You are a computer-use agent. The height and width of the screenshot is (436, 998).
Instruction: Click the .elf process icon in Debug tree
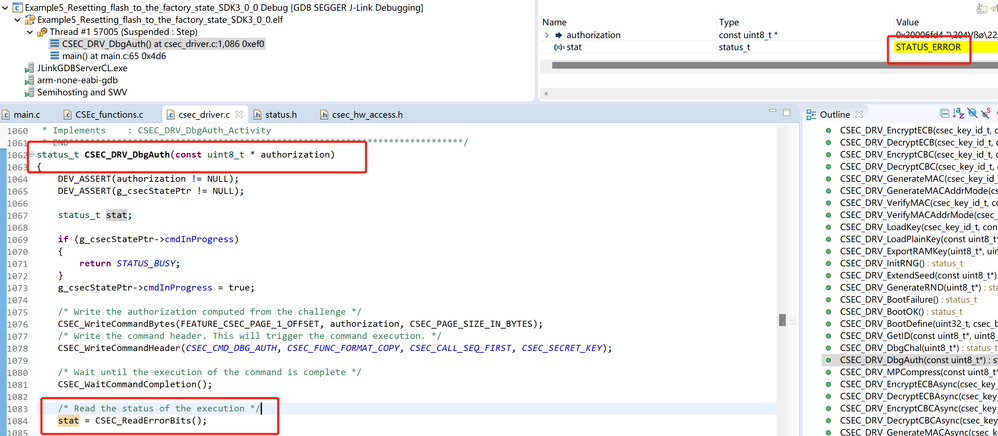coord(29,20)
